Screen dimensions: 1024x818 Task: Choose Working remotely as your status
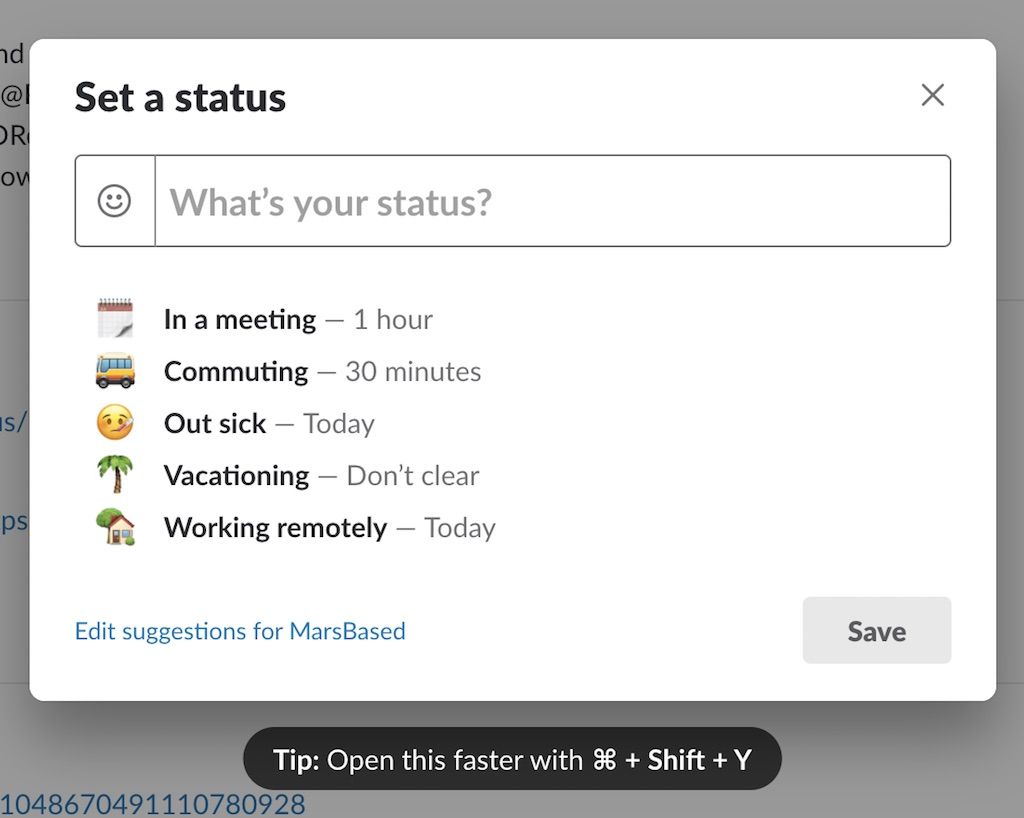click(x=275, y=527)
